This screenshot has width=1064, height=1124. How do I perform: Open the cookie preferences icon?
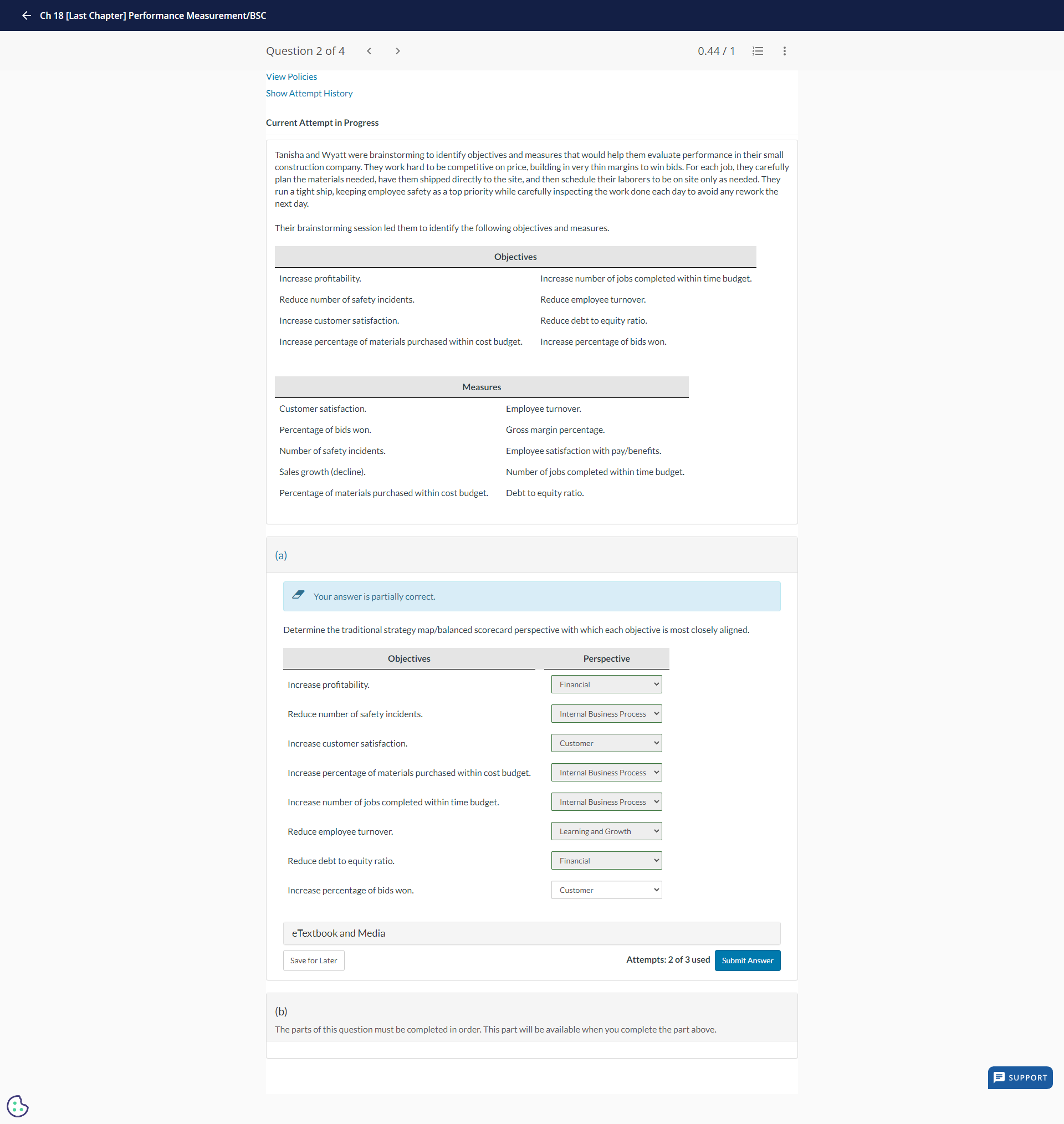18,1105
